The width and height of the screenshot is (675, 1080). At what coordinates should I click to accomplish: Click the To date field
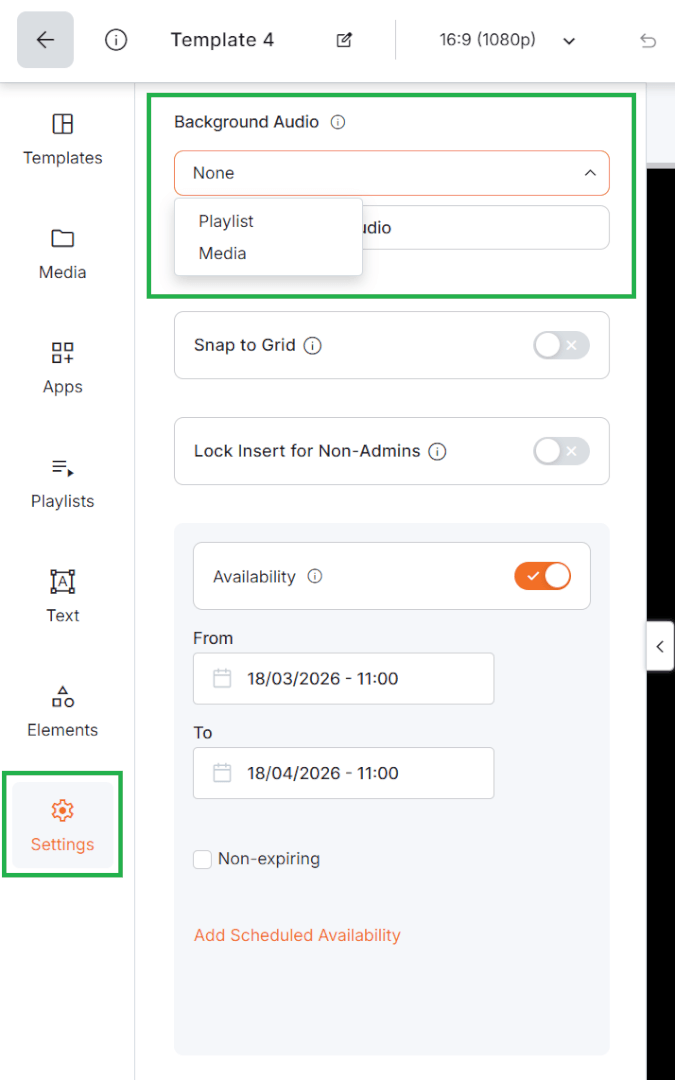point(343,773)
